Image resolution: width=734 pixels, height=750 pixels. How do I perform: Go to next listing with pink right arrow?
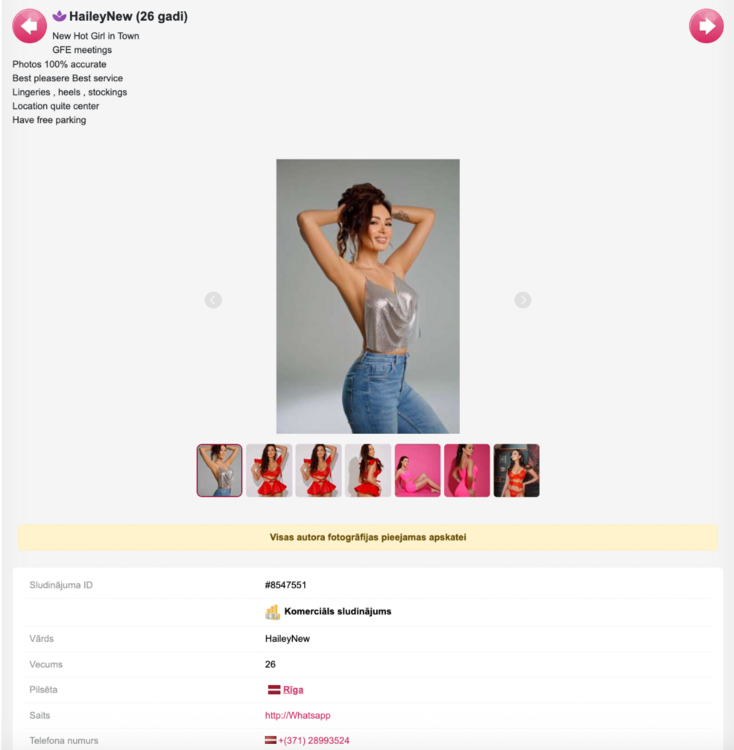tap(706, 26)
